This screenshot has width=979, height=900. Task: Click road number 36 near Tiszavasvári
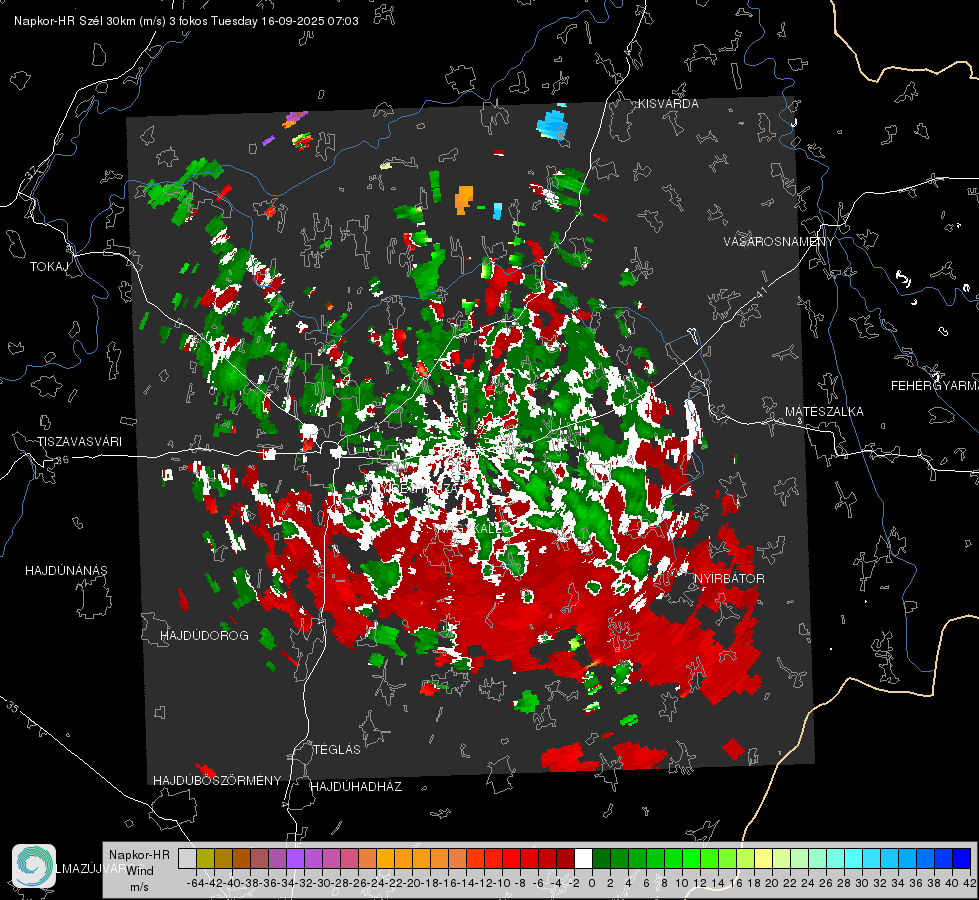click(x=62, y=460)
